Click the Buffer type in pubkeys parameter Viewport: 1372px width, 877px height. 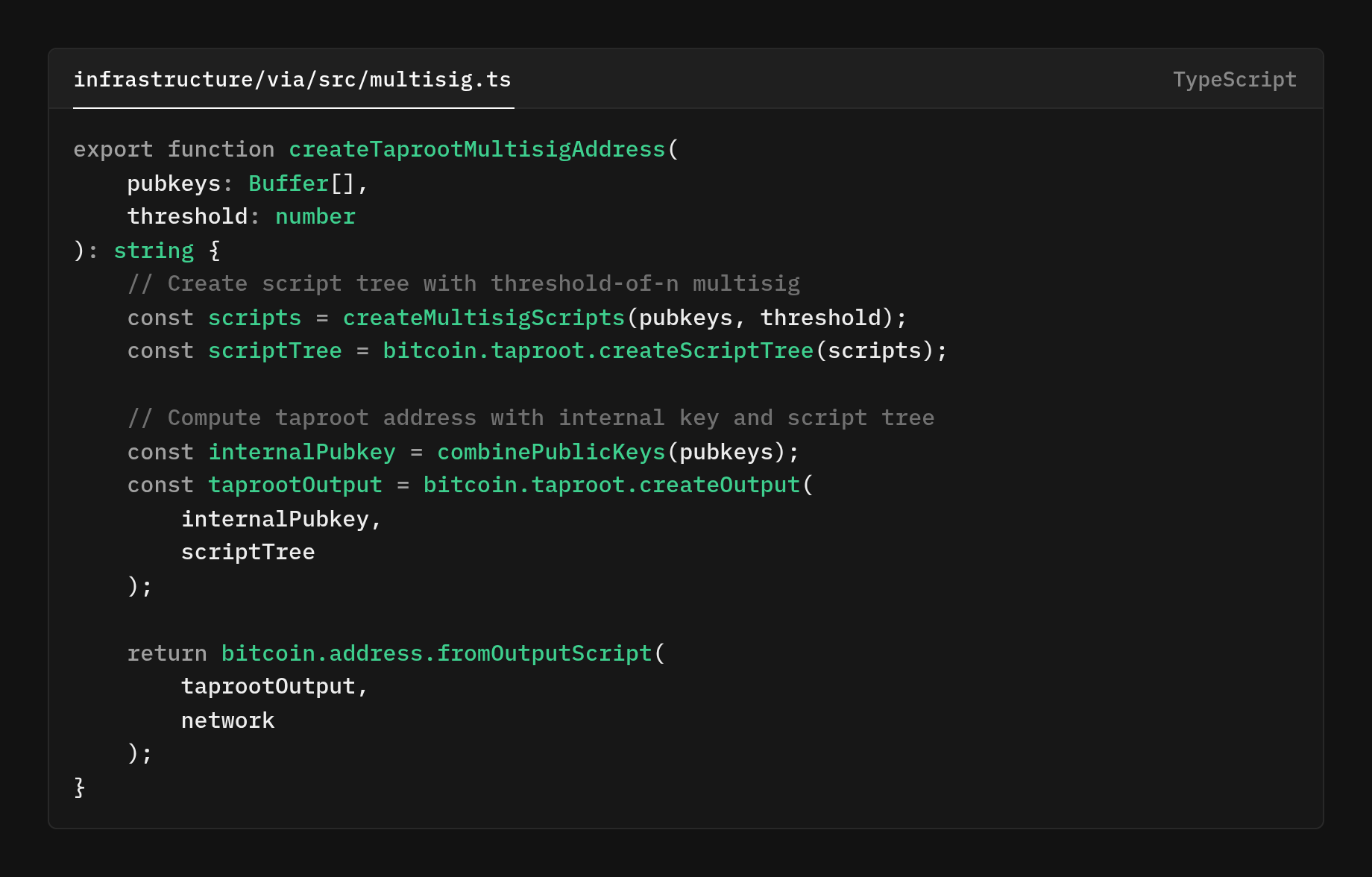[289, 183]
